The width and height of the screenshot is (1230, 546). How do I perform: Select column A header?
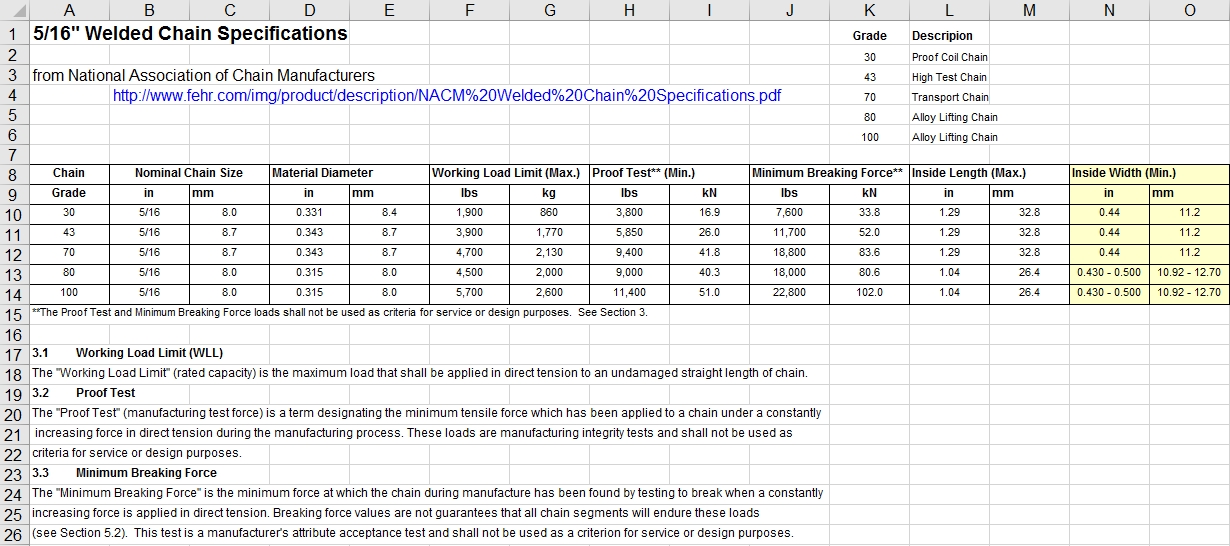click(x=69, y=10)
